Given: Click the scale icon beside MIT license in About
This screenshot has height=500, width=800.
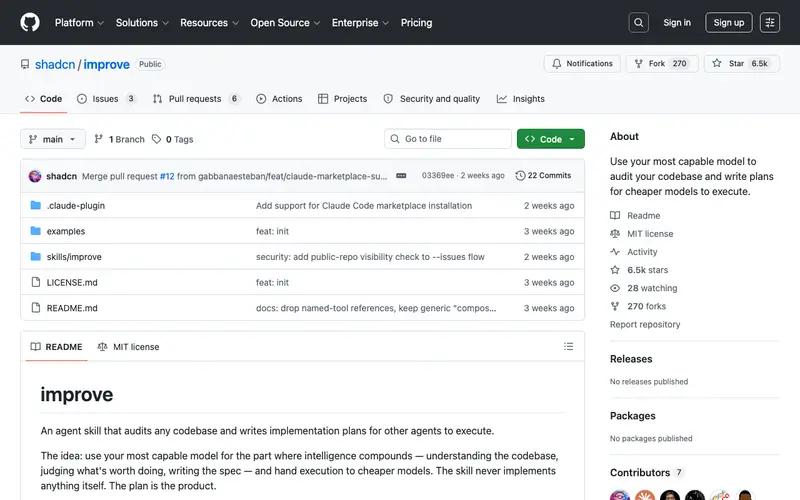Looking at the screenshot, I should coord(615,233).
